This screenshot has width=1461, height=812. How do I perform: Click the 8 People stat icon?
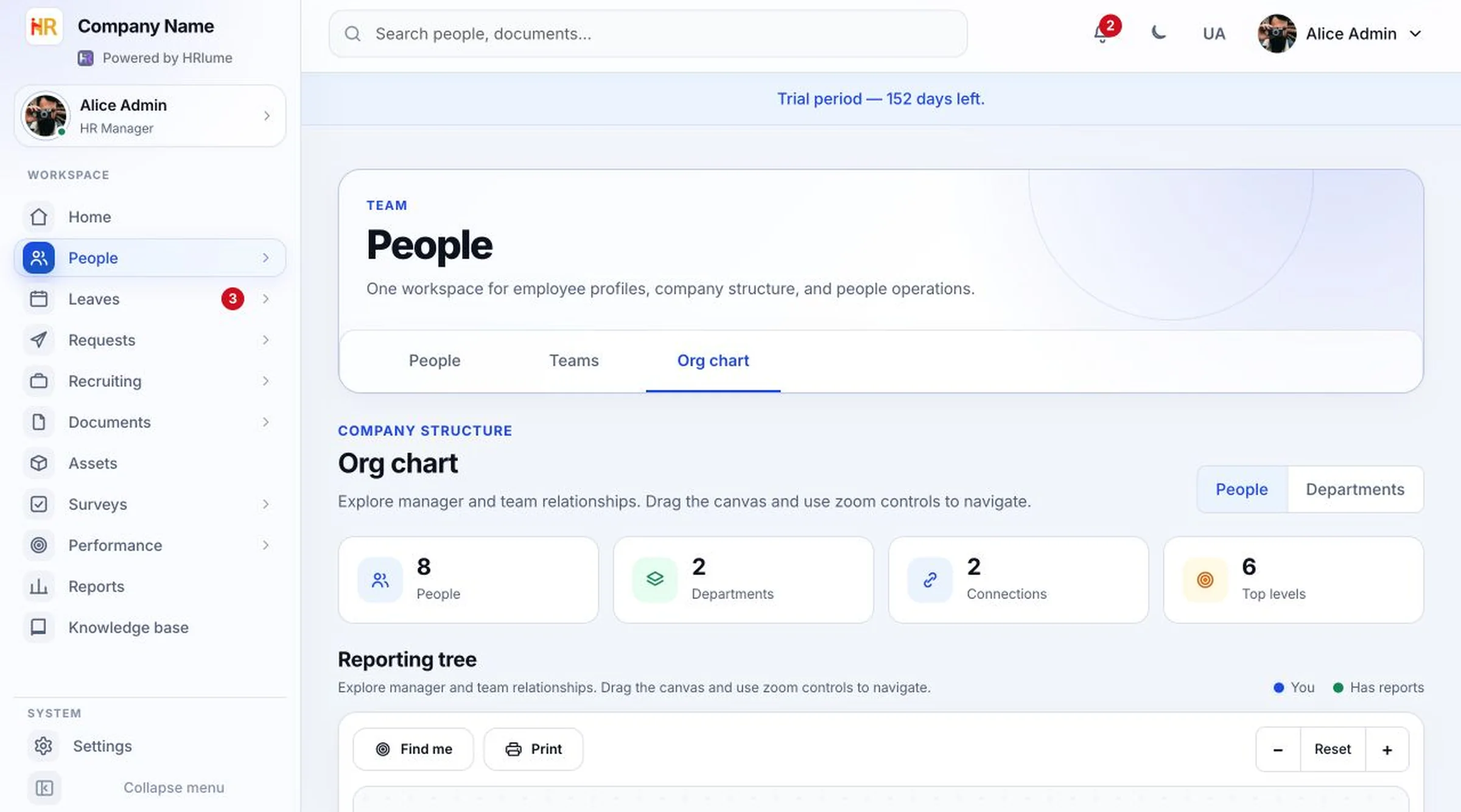click(x=380, y=580)
